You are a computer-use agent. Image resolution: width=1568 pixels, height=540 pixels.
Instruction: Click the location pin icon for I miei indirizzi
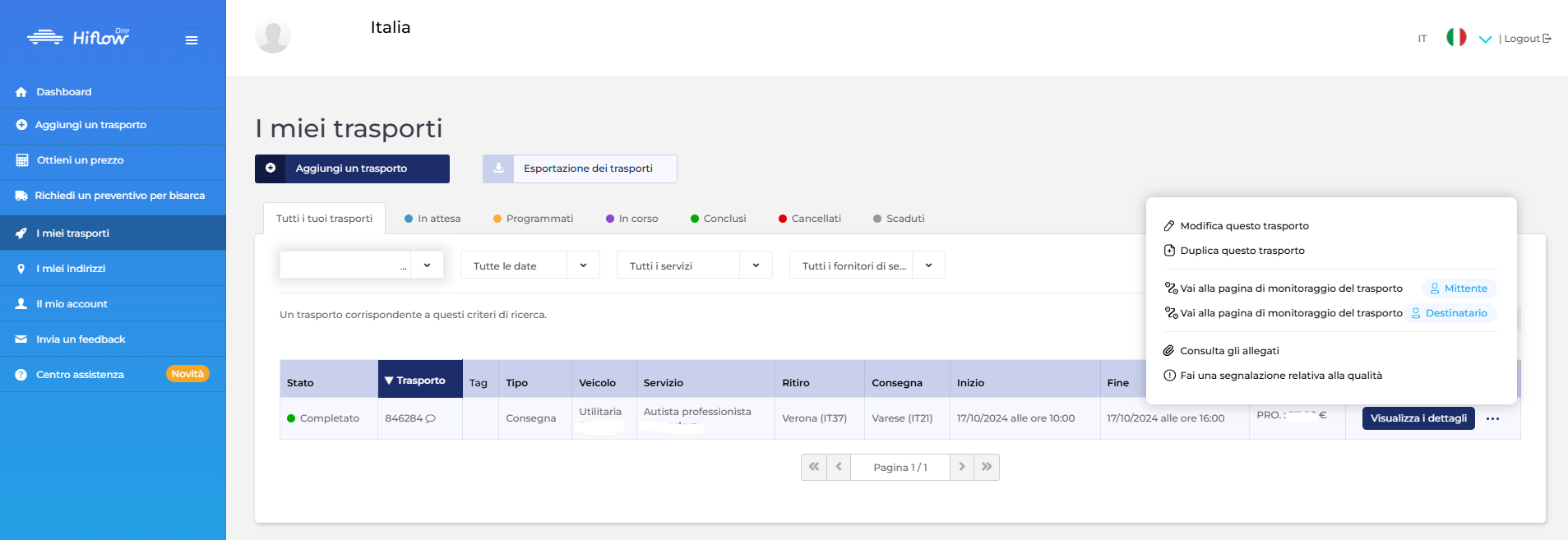[x=21, y=269]
